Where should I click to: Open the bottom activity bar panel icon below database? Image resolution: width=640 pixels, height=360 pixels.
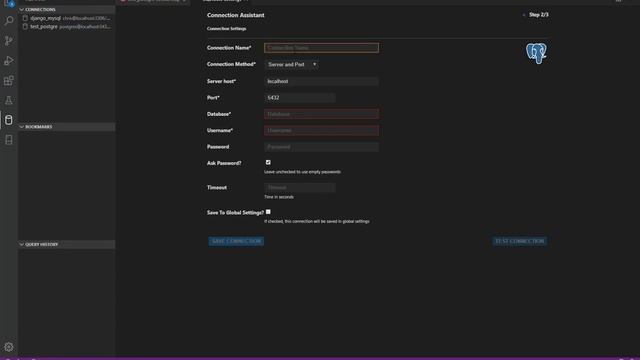(9, 140)
